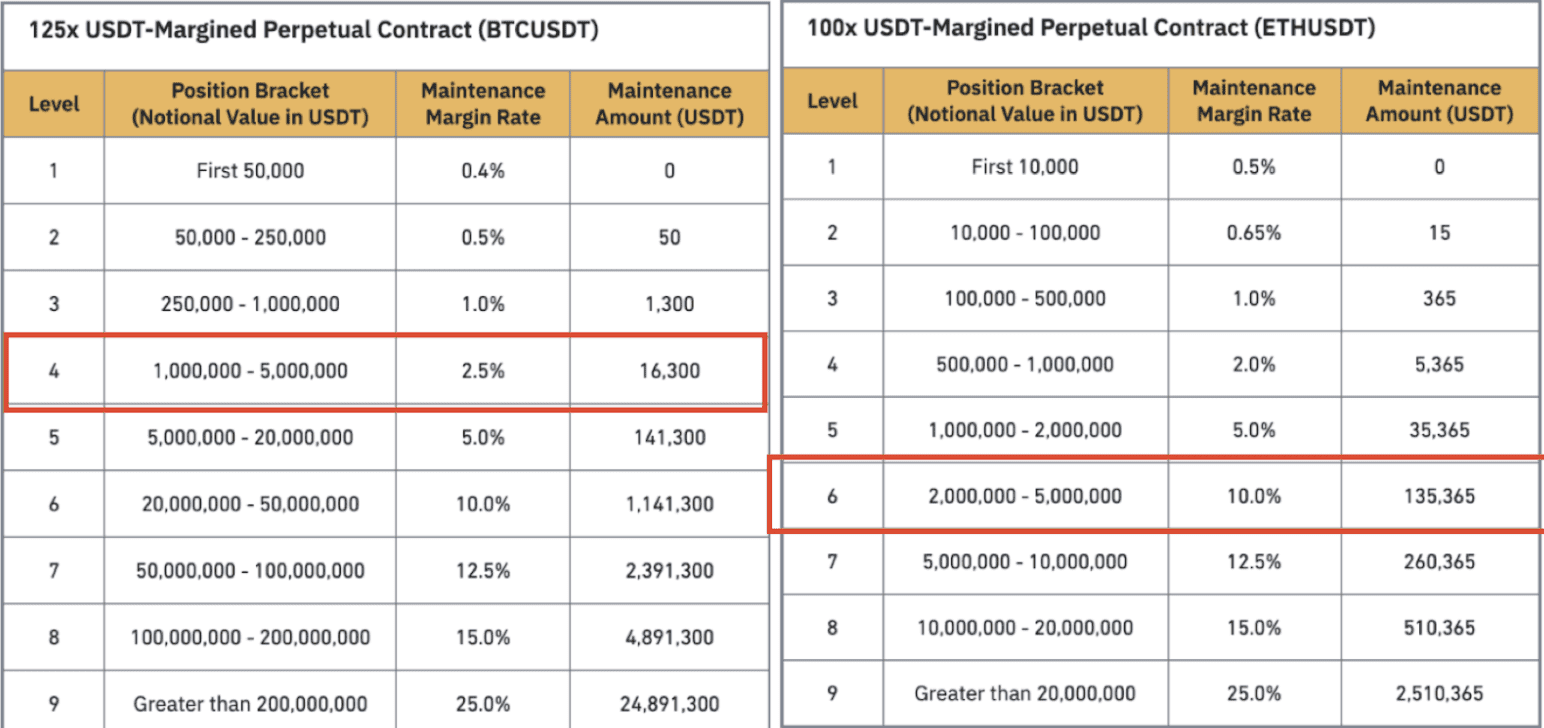Viewport: 1544px width, 728px height.
Task: Select the 1,141,300 maintenance amount cell
Action: (x=669, y=504)
